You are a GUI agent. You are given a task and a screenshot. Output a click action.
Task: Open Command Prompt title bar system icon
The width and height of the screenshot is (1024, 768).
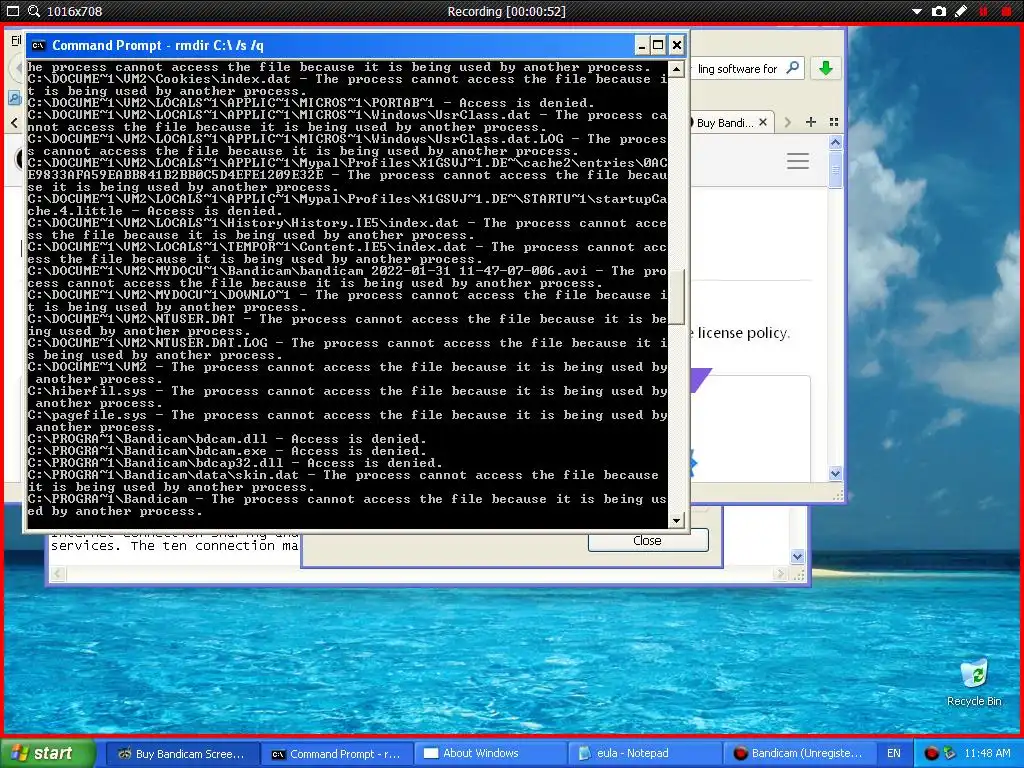(x=39, y=45)
